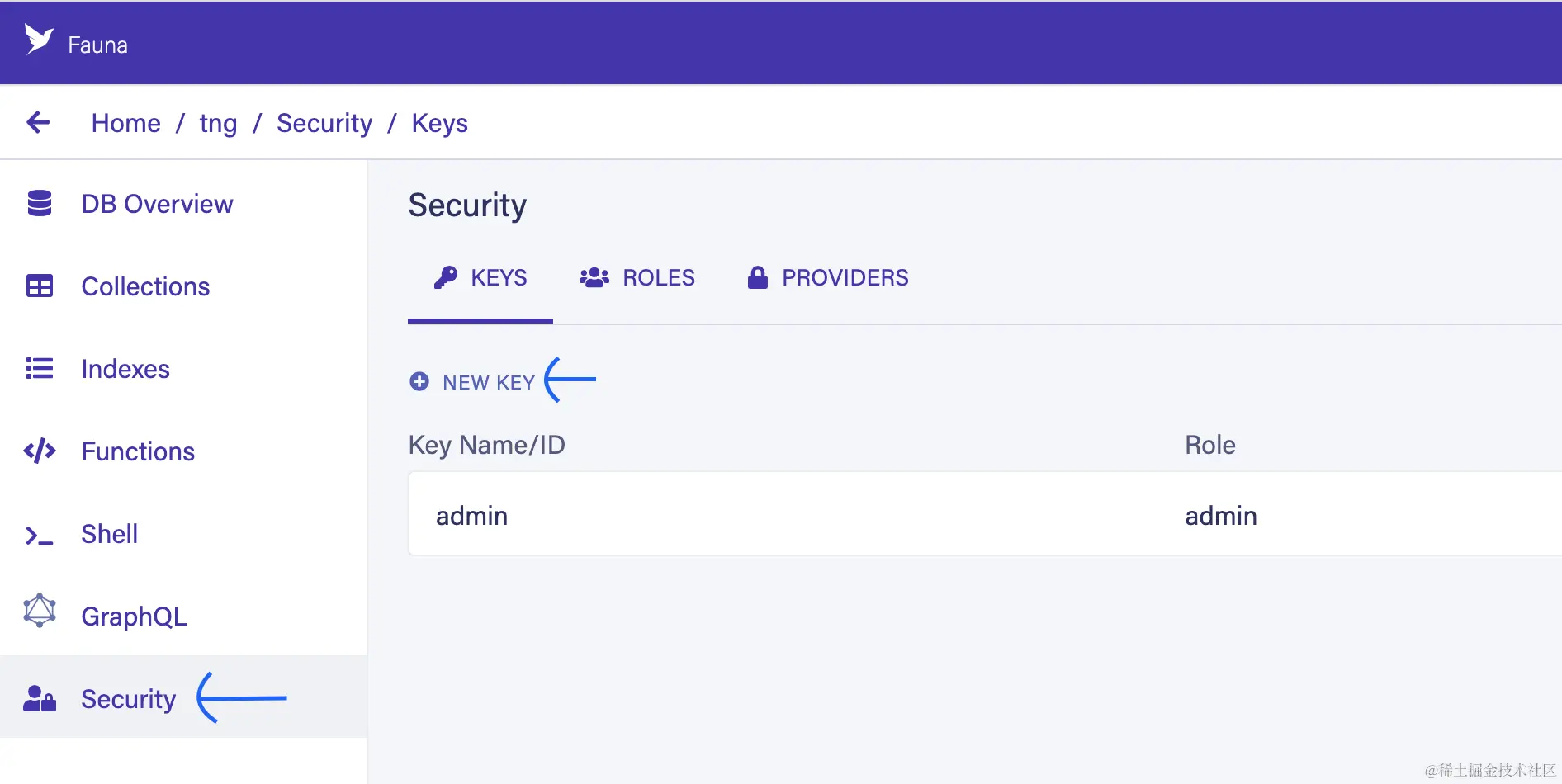Click the Functions code brackets icon
The width and height of the screenshot is (1562, 784).
[x=40, y=451]
